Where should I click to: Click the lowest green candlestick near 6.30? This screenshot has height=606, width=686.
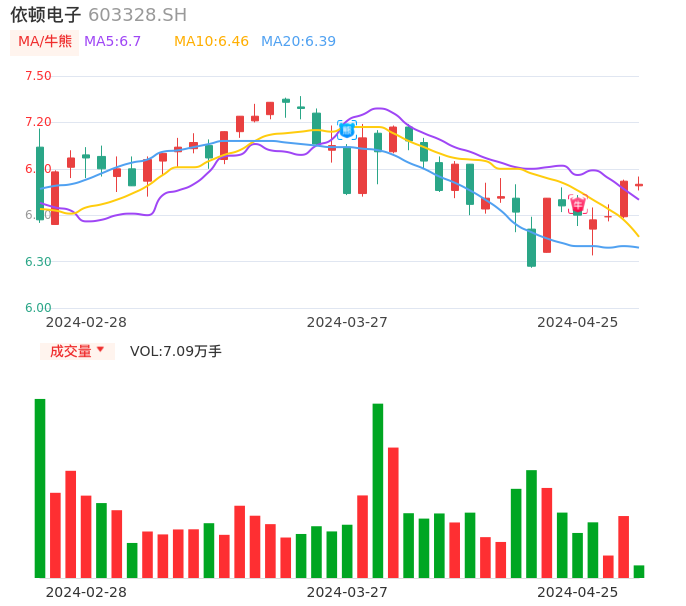point(531,248)
